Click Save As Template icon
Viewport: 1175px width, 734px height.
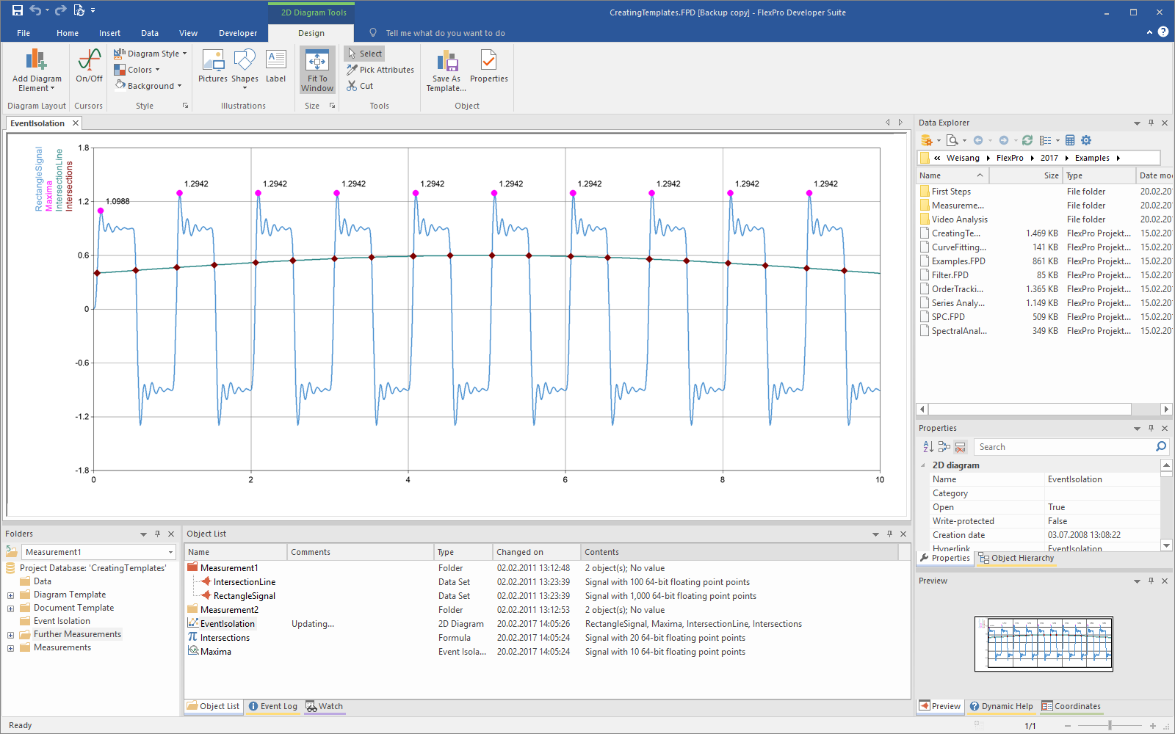coord(447,65)
